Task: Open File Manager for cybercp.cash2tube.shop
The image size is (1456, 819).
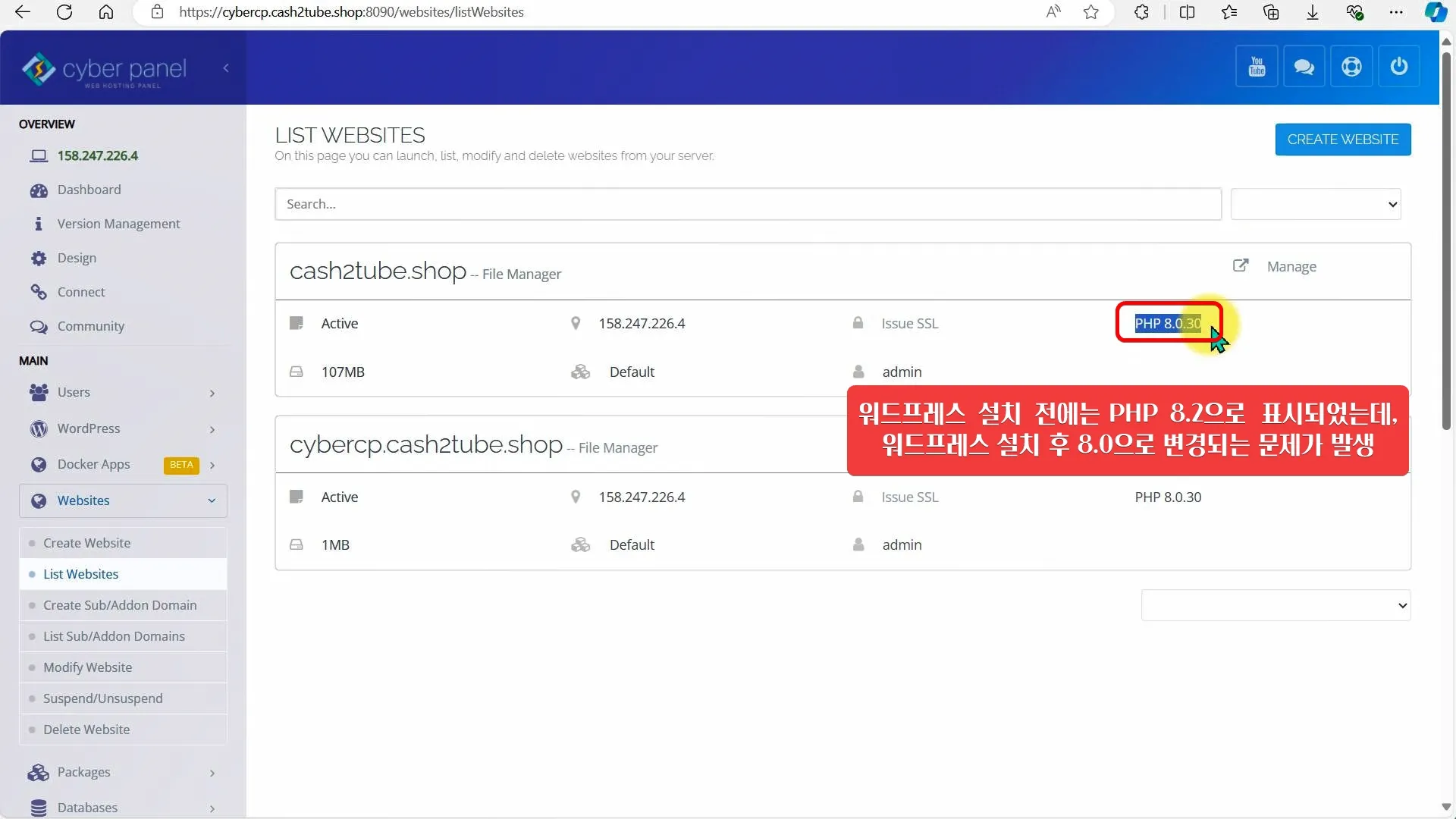Action: click(x=617, y=448)
